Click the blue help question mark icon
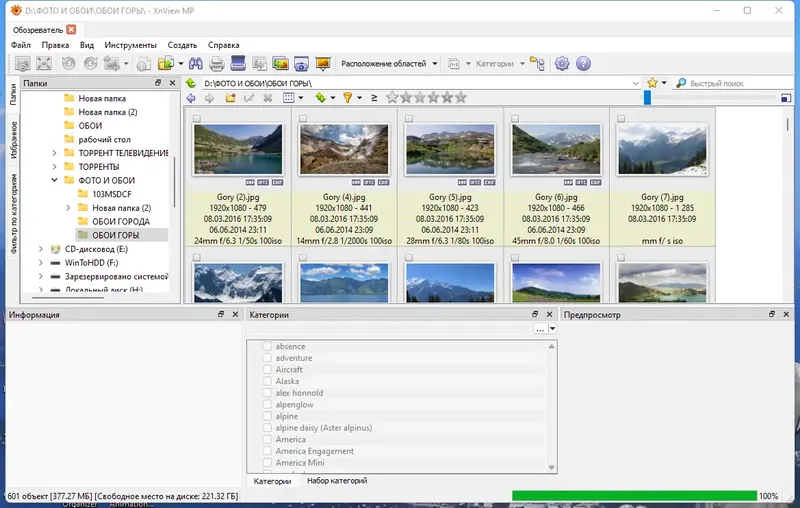 583,64
